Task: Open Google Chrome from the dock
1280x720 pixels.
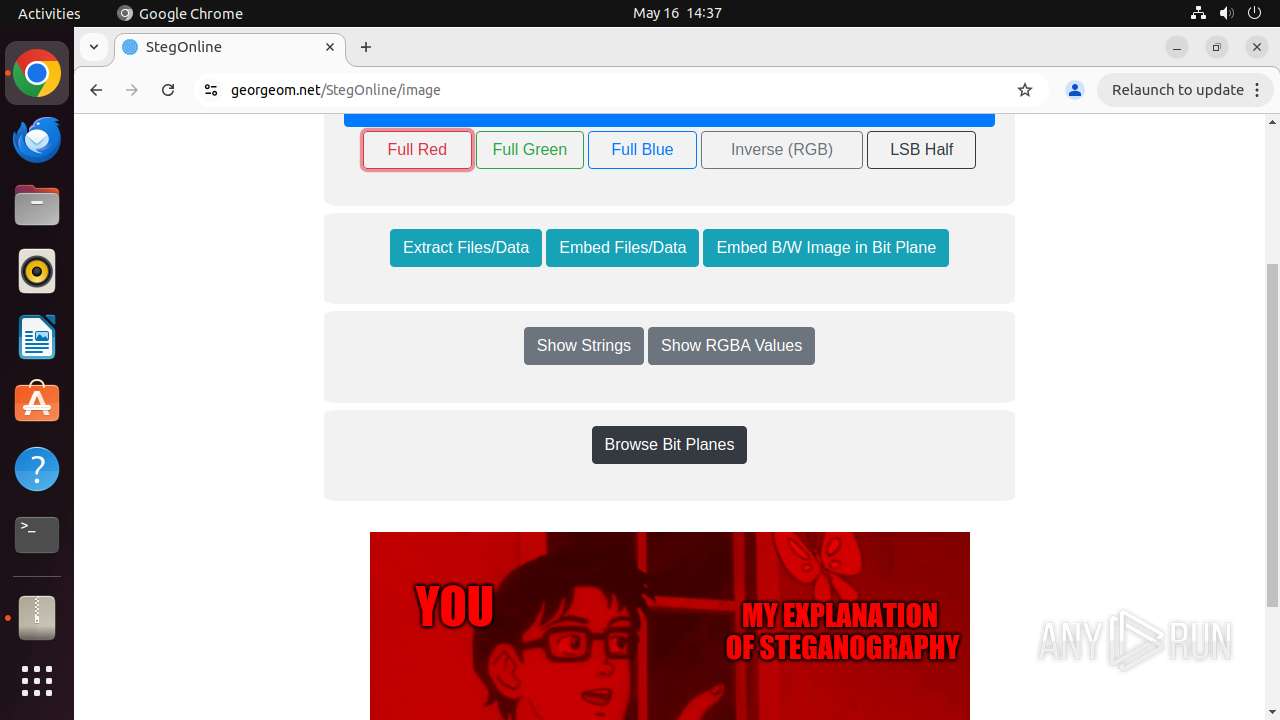Action: coord(37,74)
